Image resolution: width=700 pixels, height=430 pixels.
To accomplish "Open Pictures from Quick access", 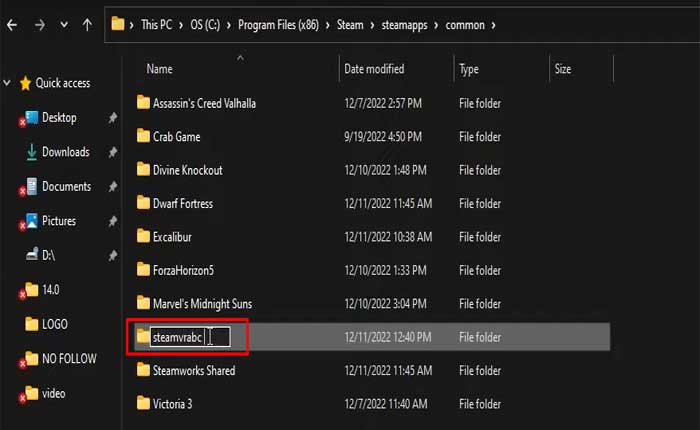I will click(59, 221).
